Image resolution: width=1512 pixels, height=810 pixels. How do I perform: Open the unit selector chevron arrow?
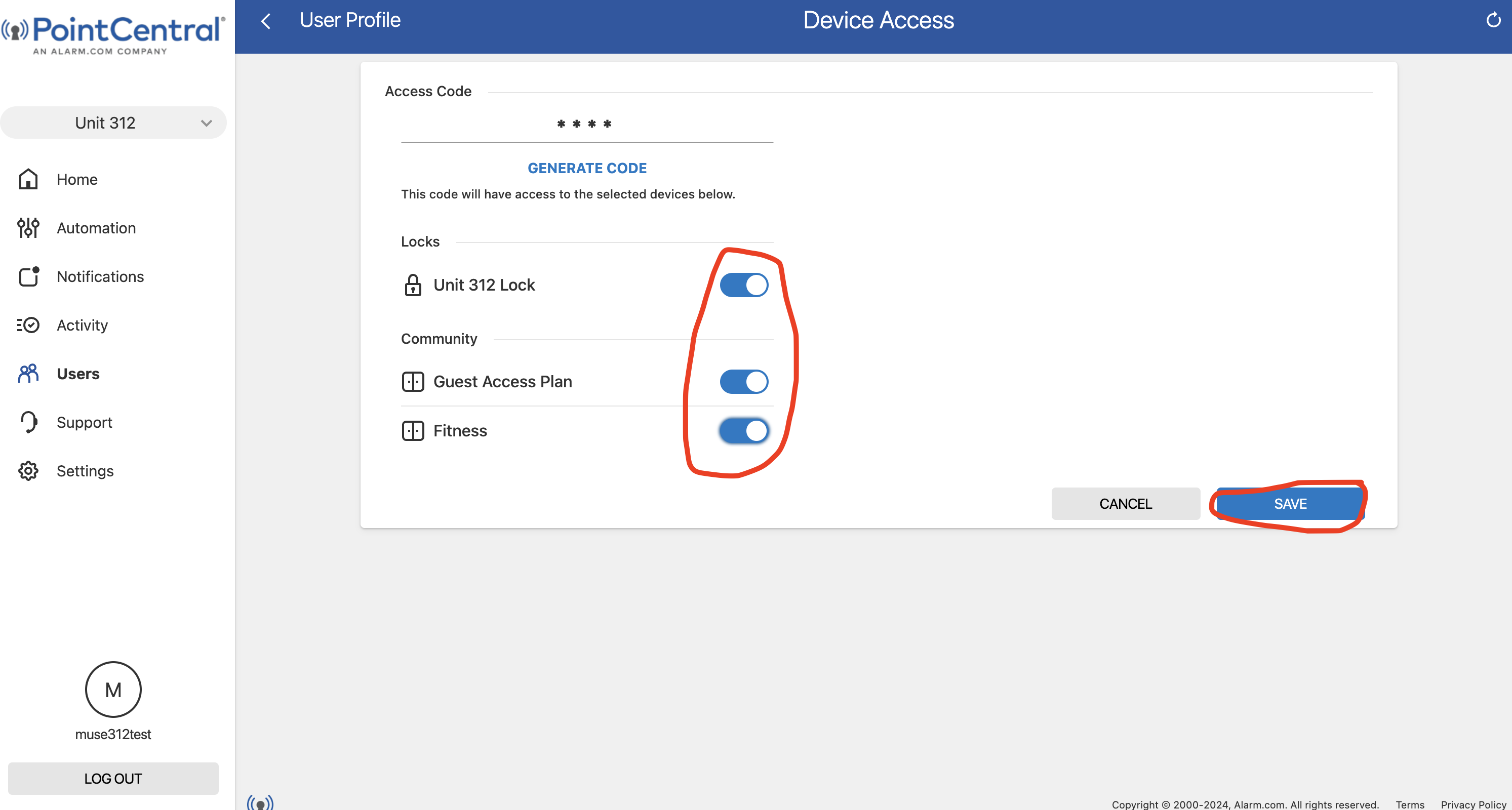206,123
